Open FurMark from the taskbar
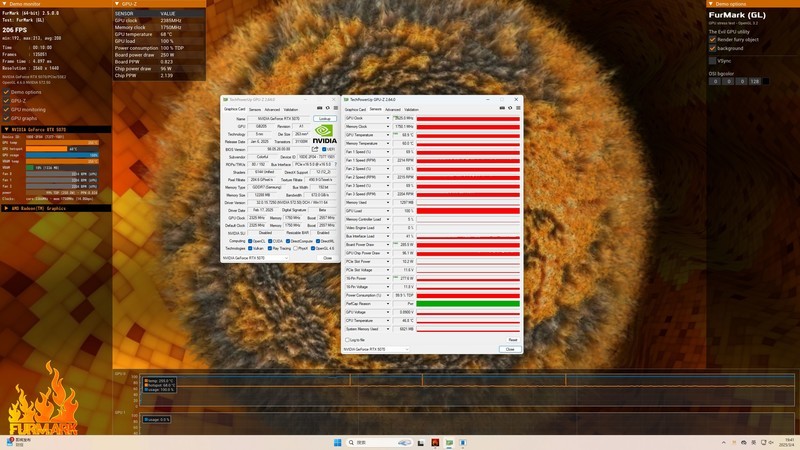This screenshot has height=450, width=800. coord(435,442)
